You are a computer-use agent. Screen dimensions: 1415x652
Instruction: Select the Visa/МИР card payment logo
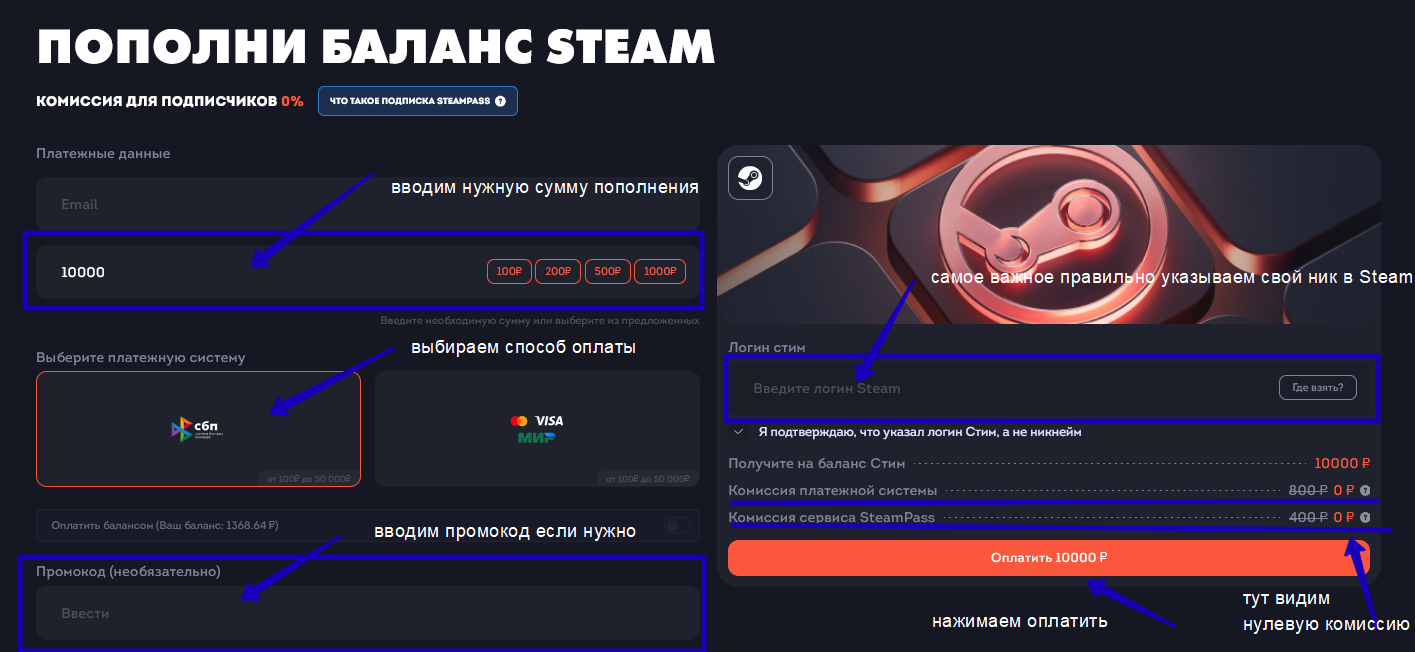point(537,429)
